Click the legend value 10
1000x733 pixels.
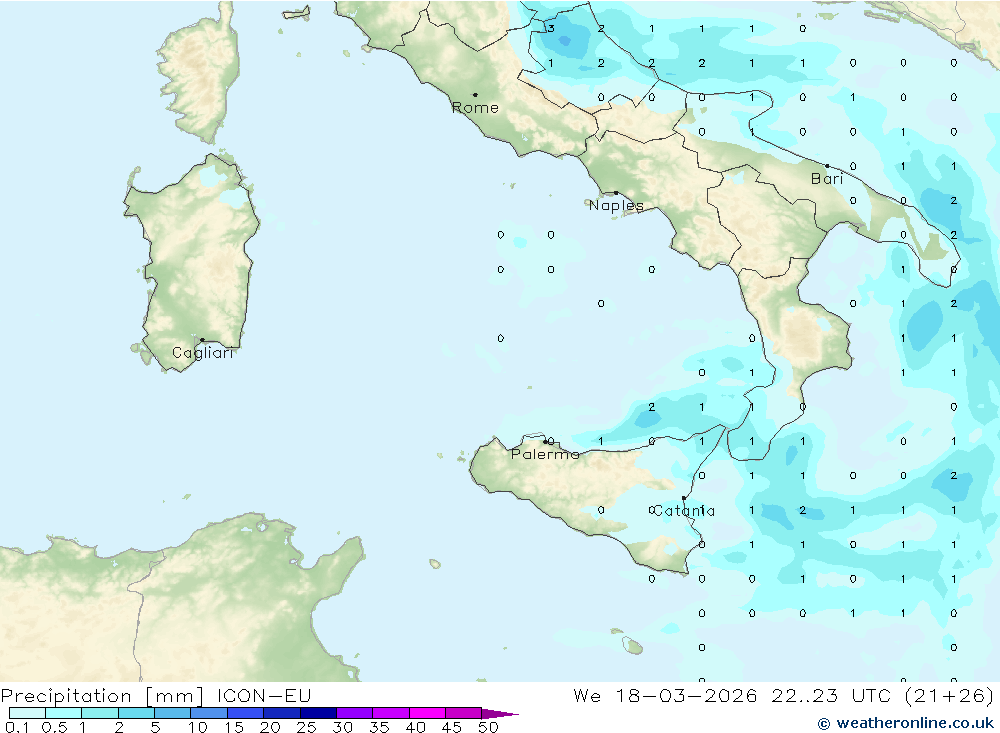pyautogui.click(x=198, y=727)
